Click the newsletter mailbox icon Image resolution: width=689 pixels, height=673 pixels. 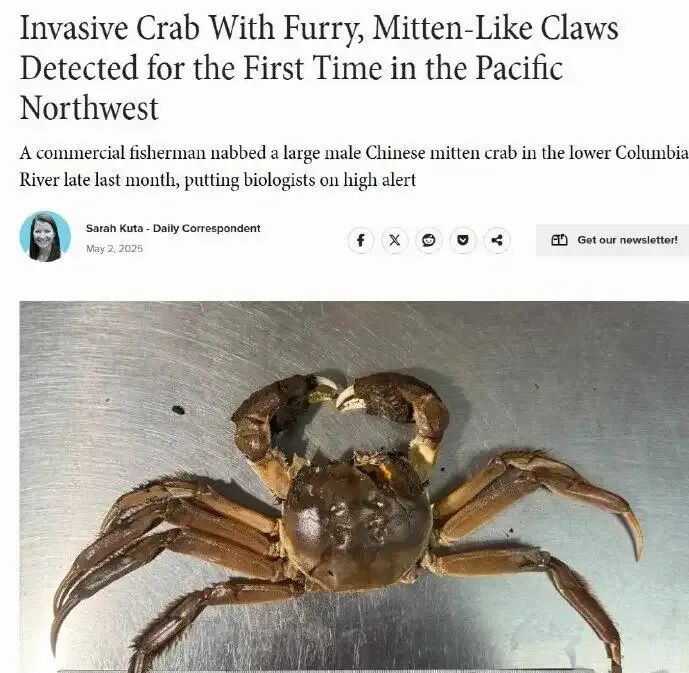point(559,240)
